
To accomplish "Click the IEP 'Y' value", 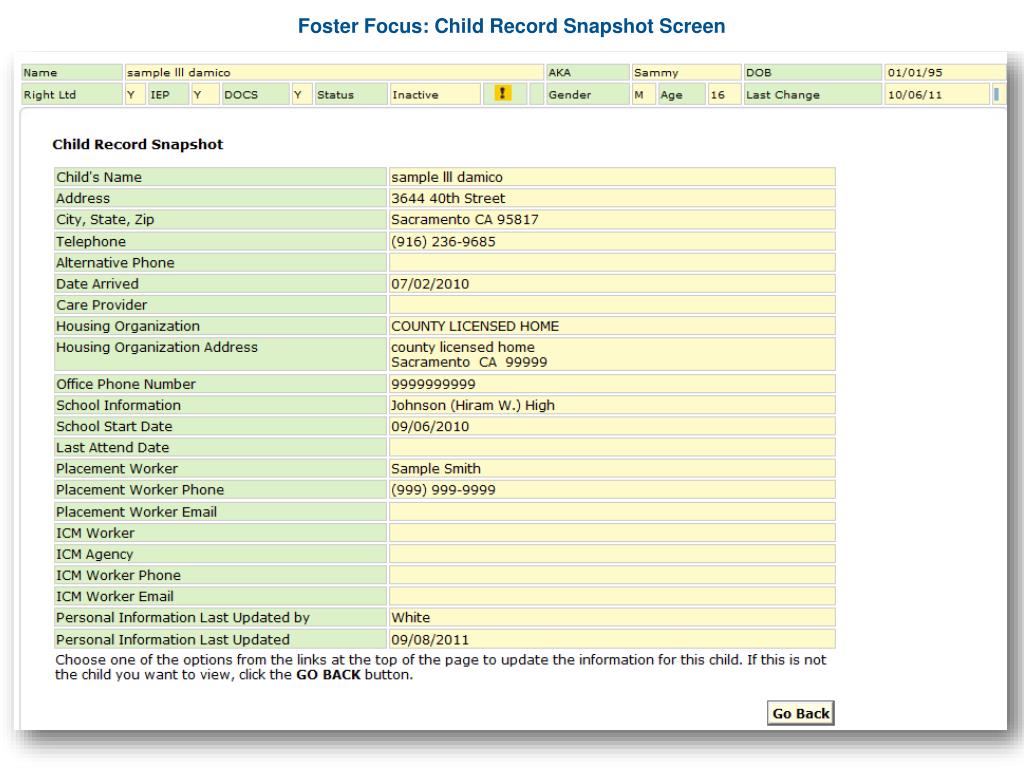I will (197, 95).
